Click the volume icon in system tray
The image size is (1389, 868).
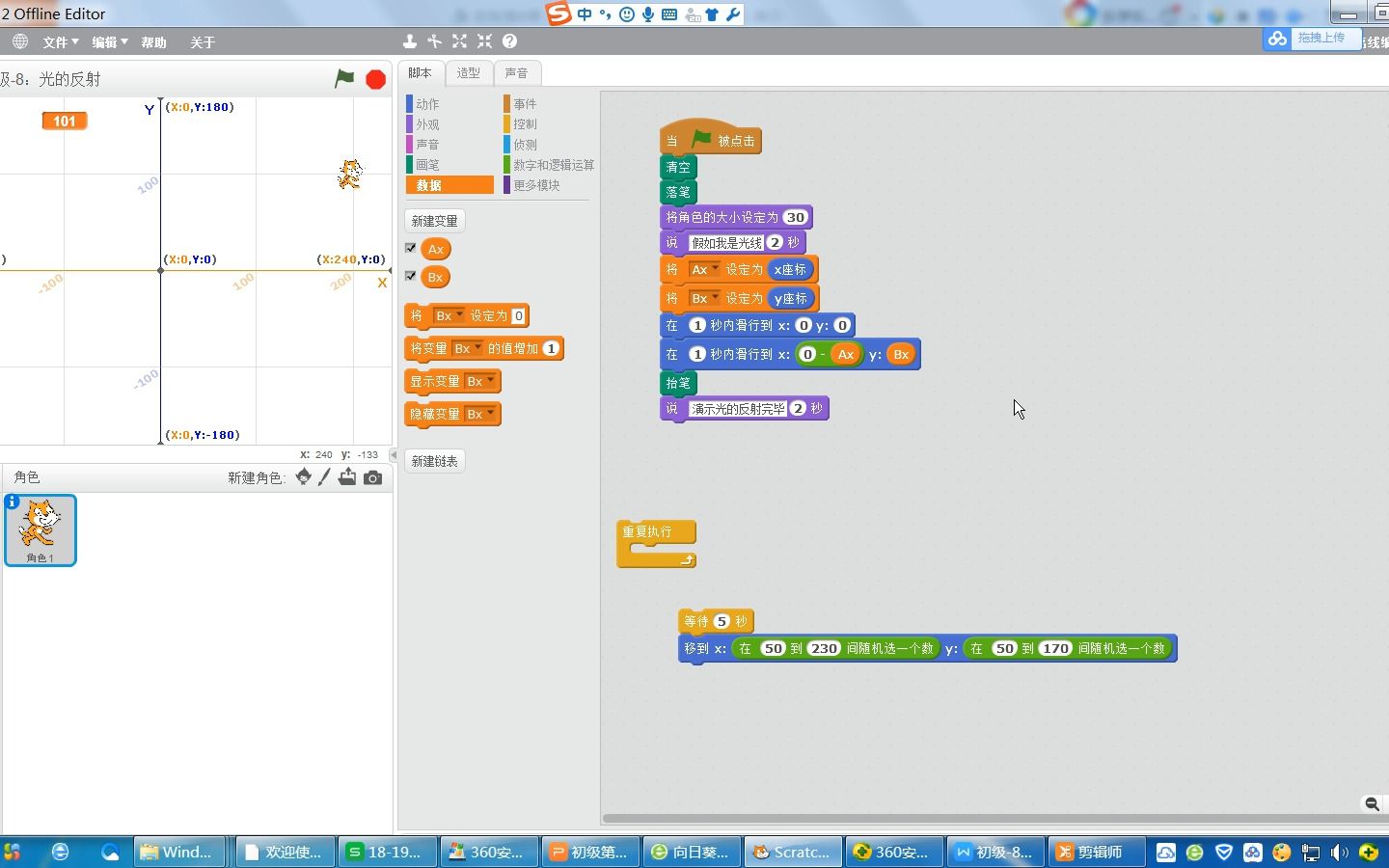(1339, 853)
